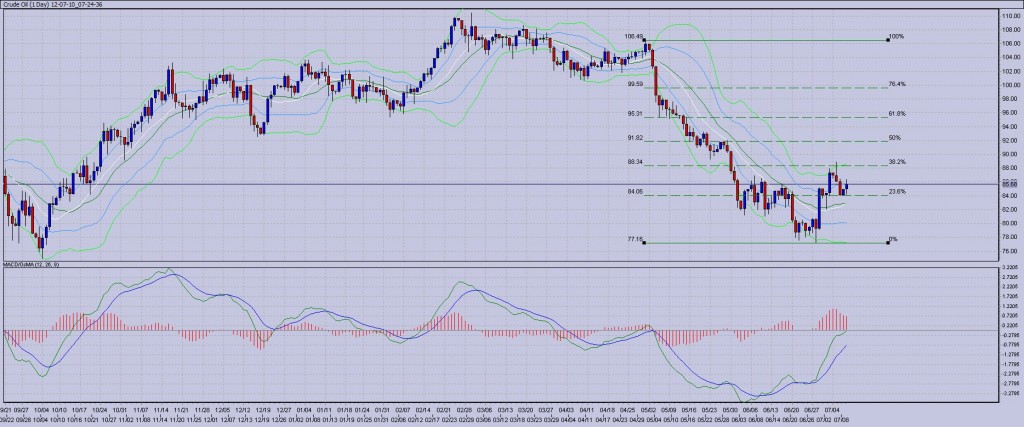This screenshot has width=1024, height=427.
Task: Click the 110.00 value on the price axis
Action: (1010, 16)
